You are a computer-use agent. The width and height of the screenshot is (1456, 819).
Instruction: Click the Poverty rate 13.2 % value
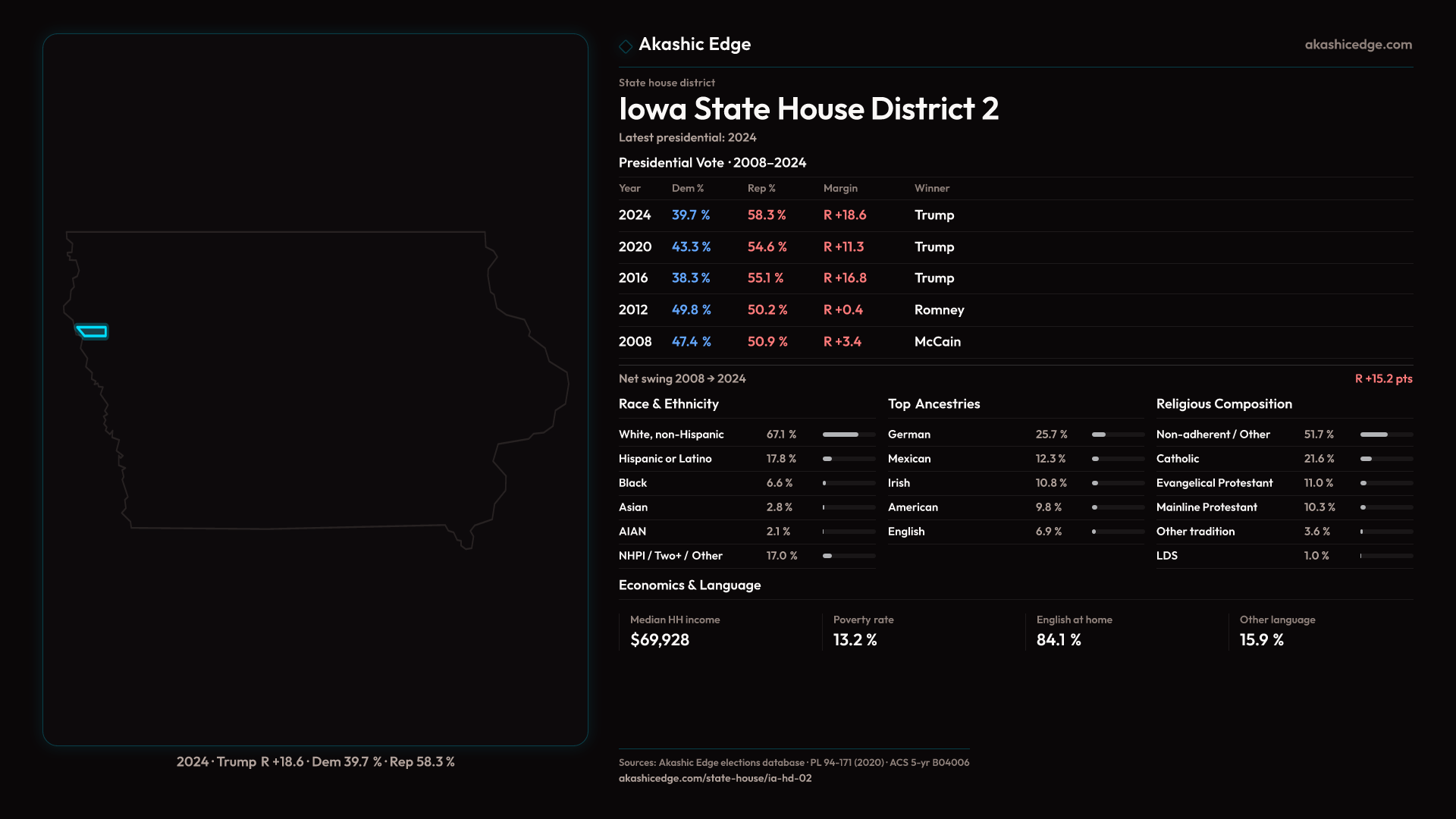tap(855, 640)
